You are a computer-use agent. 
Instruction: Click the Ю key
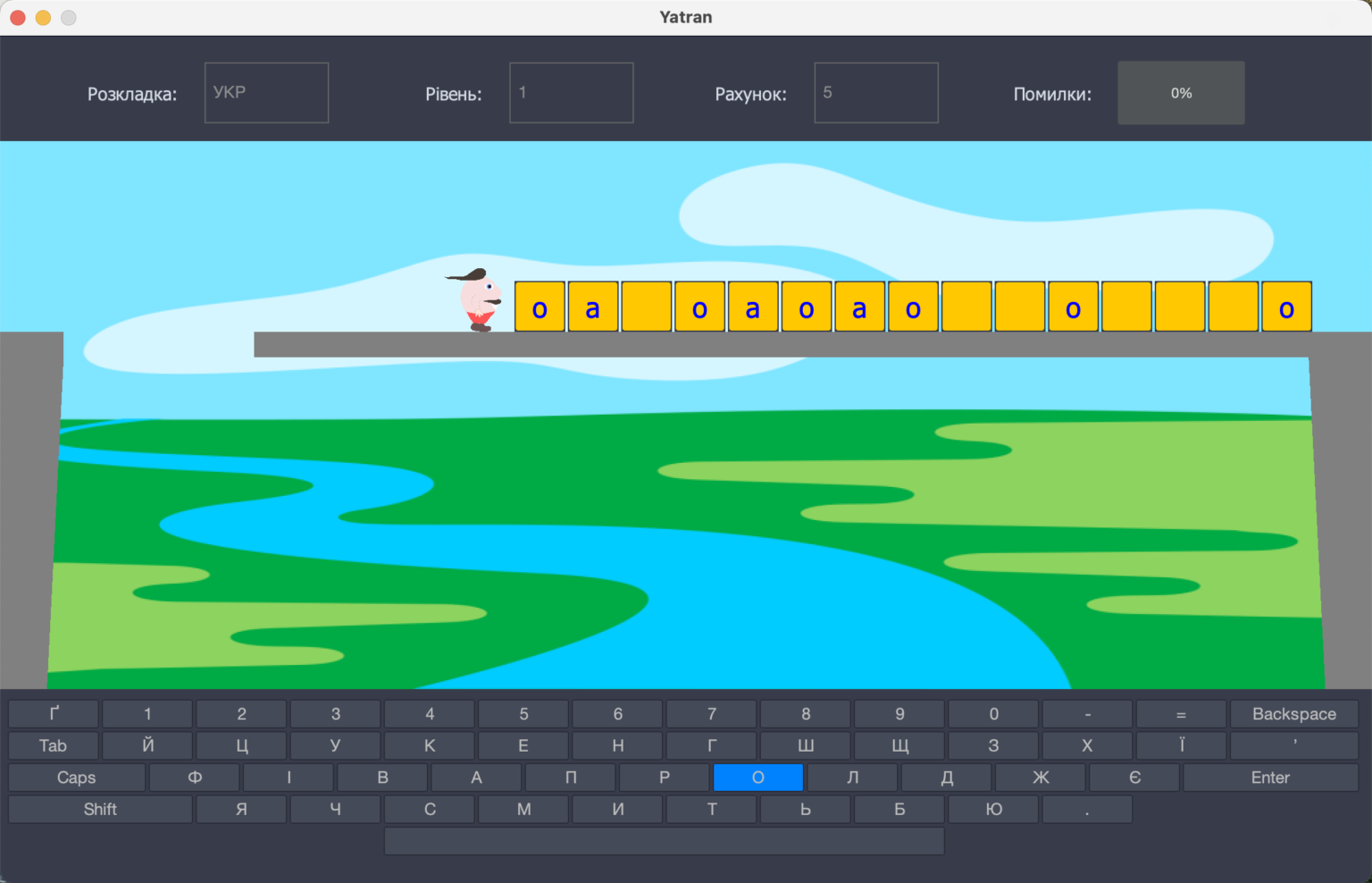[x=993, y=809]
